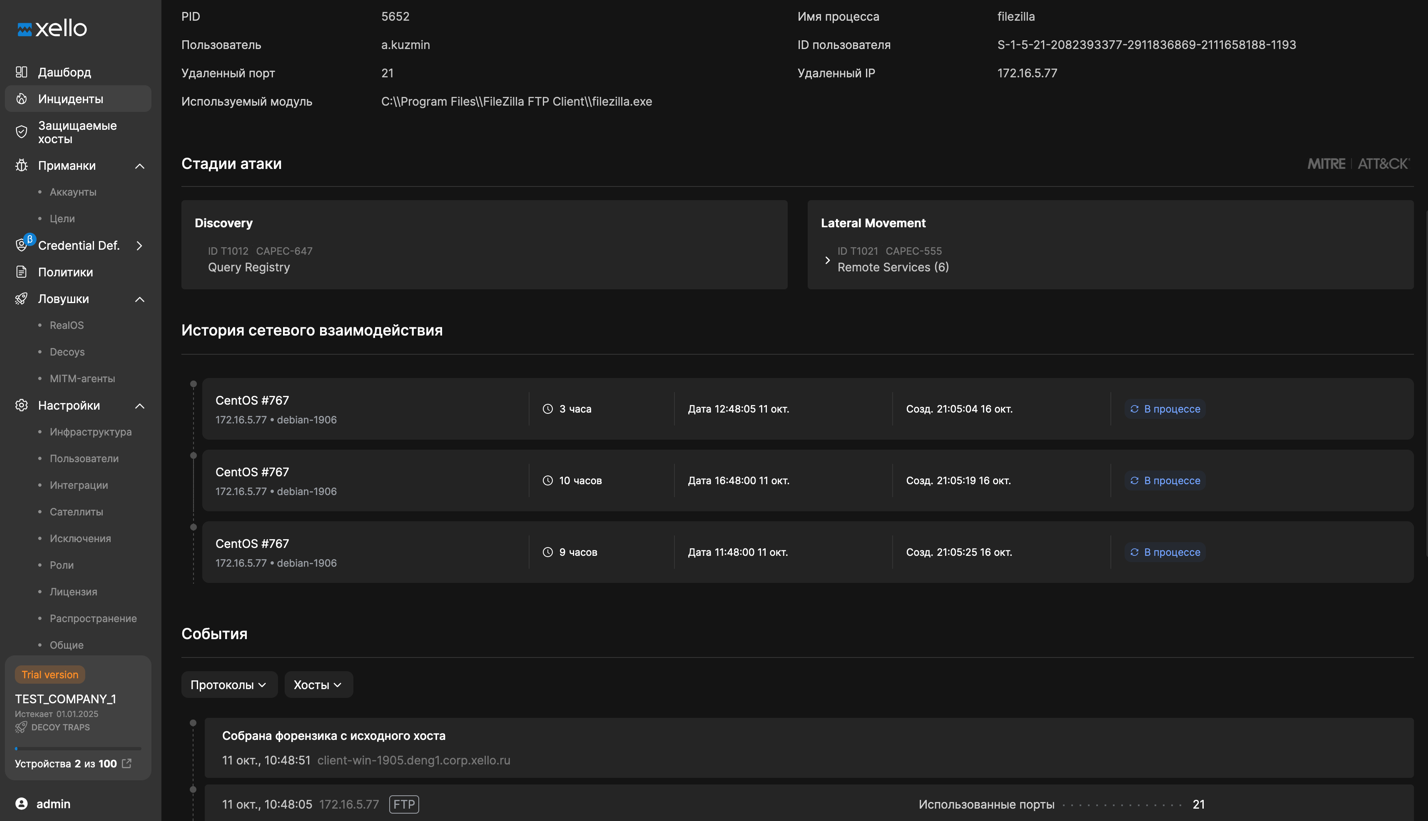
Task: Click the admin user avatar icon
Action: pyautogui.click(x=21, y=804)
